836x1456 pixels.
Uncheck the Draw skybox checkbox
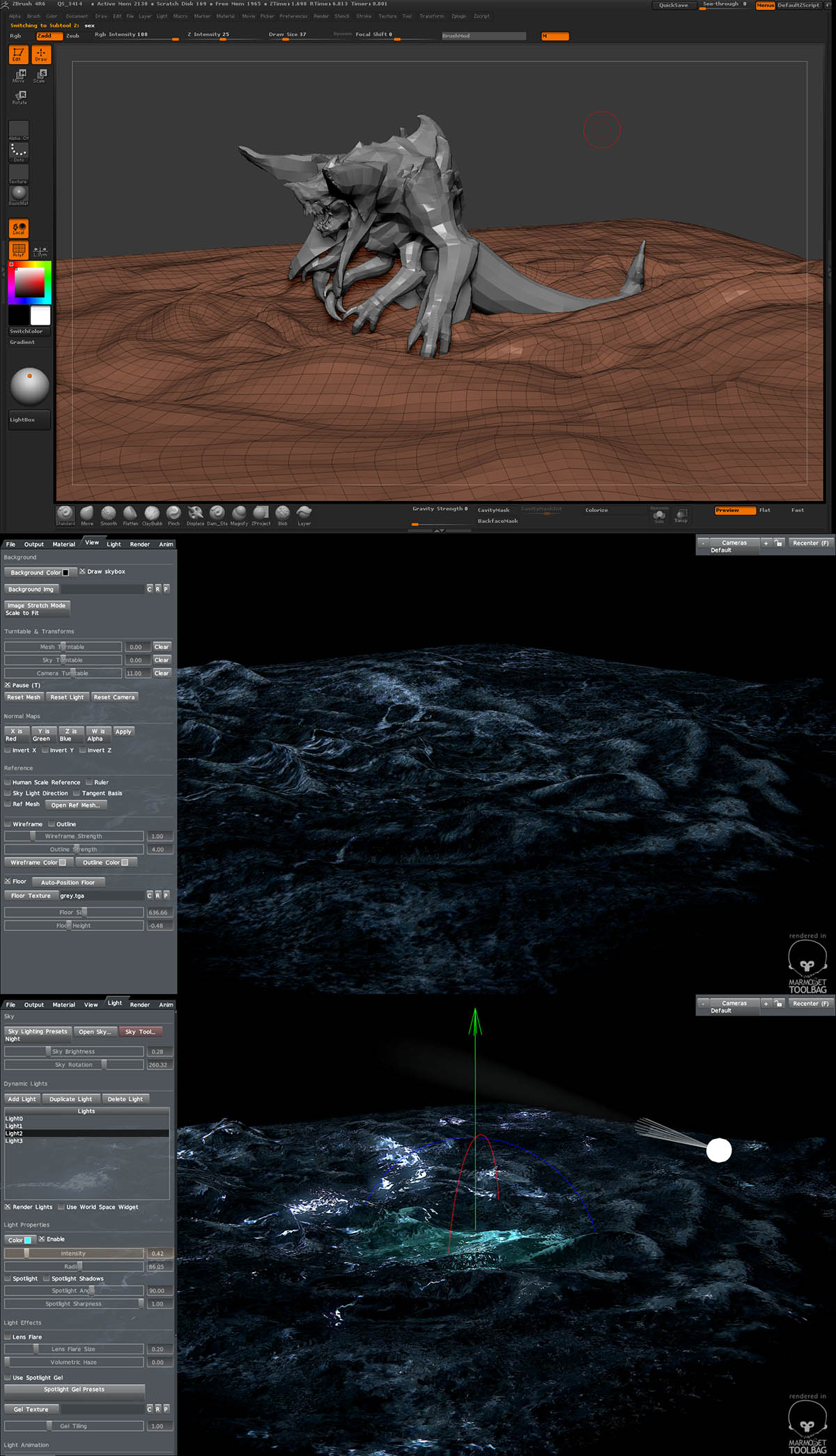pos(82,571)
